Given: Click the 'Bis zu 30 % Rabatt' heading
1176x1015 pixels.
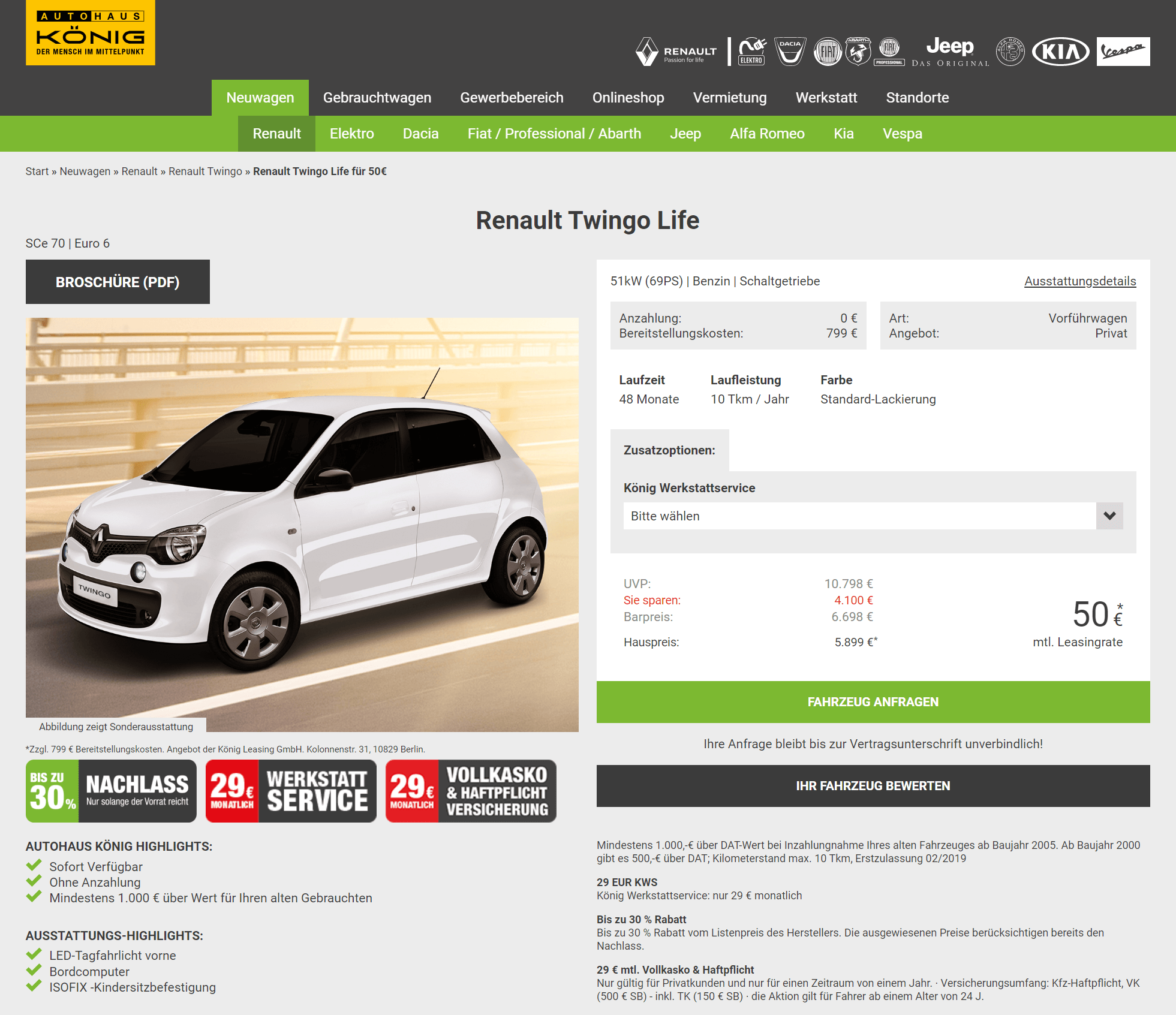Looking at the screenshot, I should pos(641,920).
